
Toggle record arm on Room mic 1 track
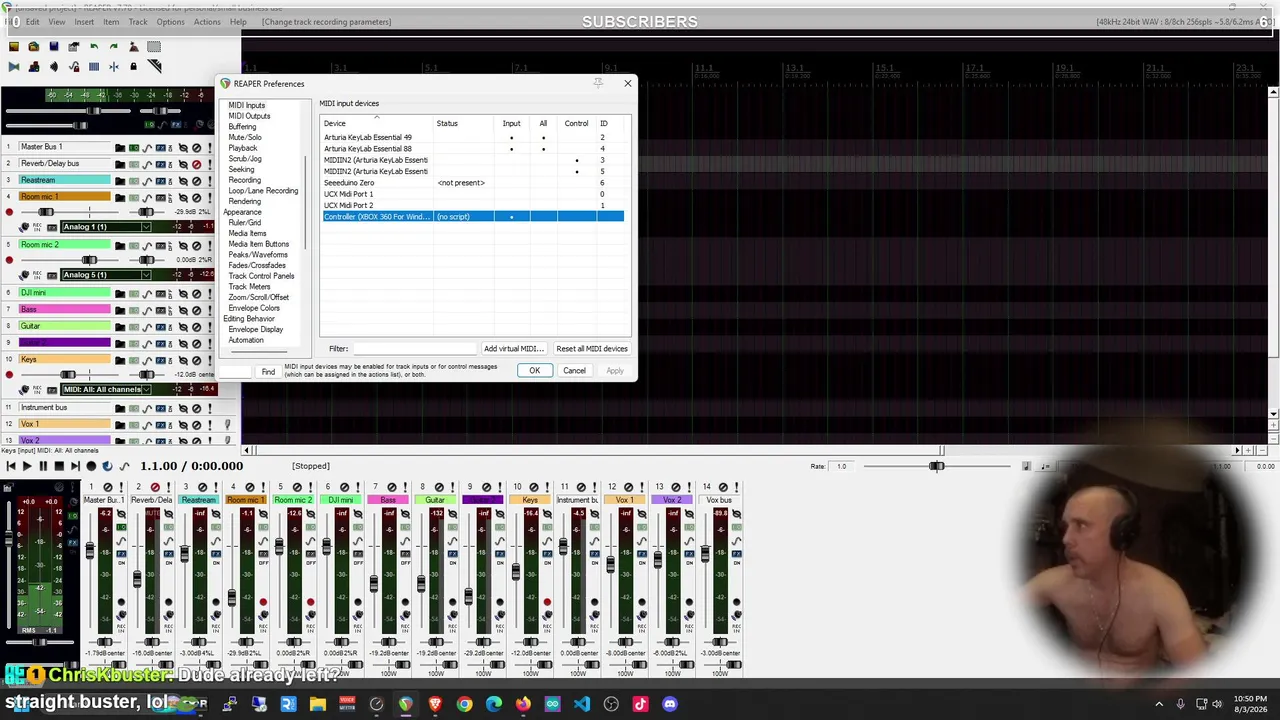coord(9,213)
